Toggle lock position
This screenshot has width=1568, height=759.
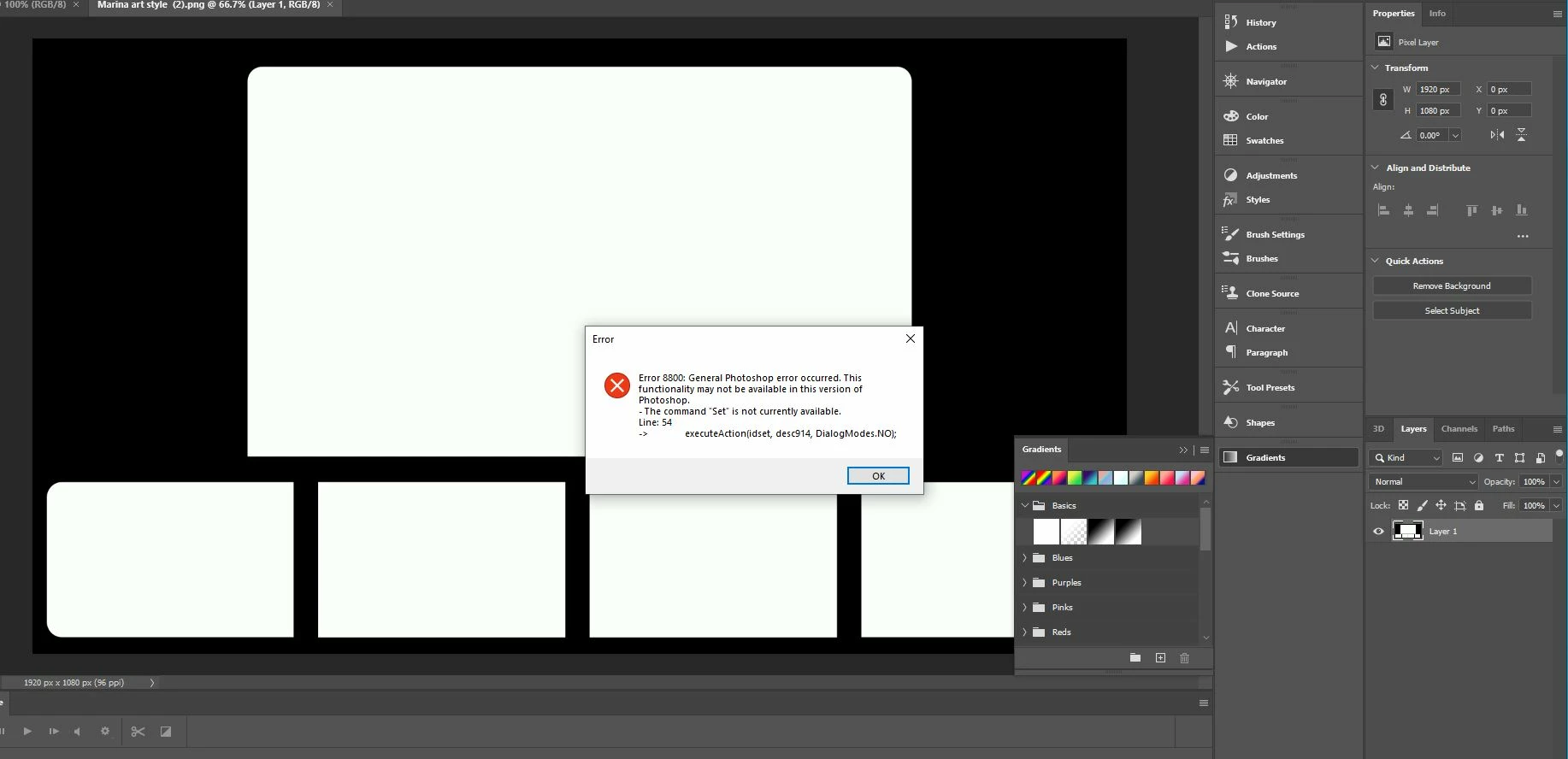[1441, 505]
